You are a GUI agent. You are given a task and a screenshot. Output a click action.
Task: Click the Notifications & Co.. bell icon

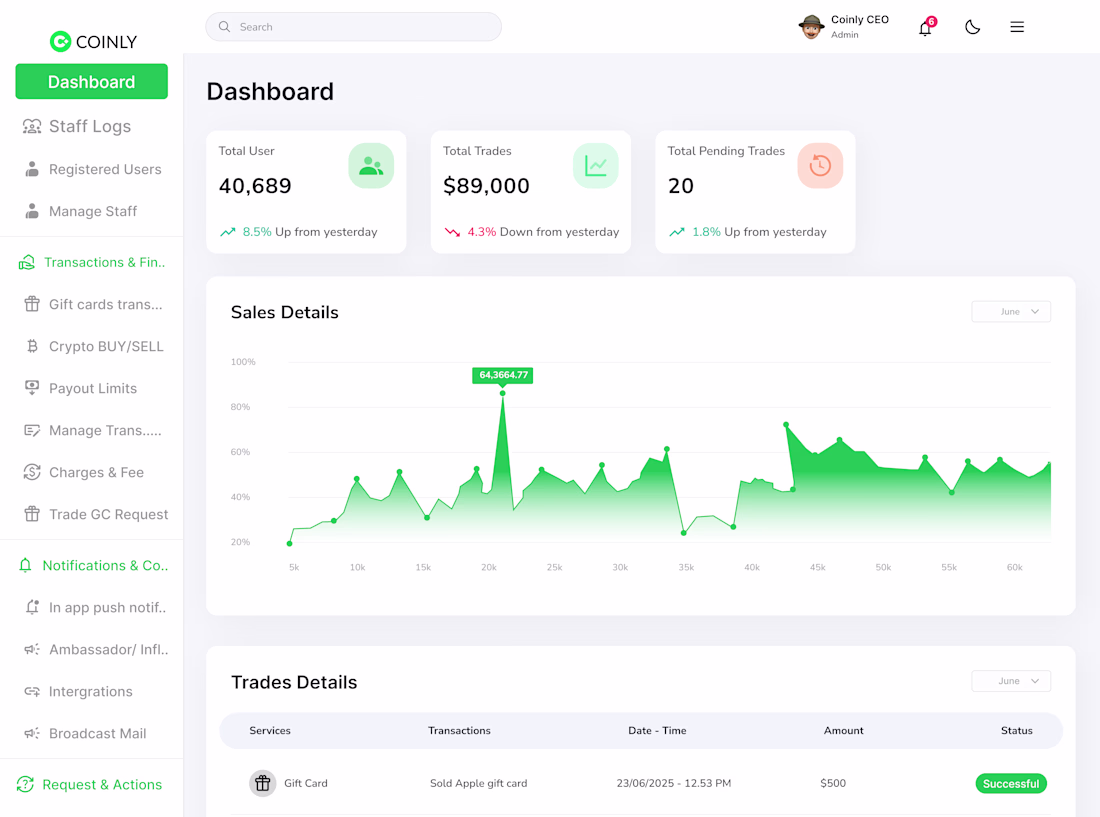[x=25, y=565]
